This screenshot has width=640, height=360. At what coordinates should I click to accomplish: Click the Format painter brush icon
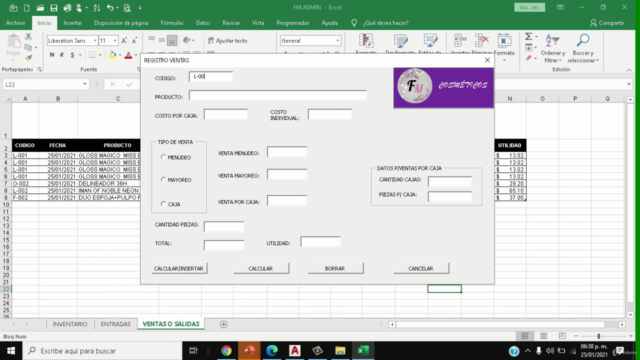click(x=28, y=58)
